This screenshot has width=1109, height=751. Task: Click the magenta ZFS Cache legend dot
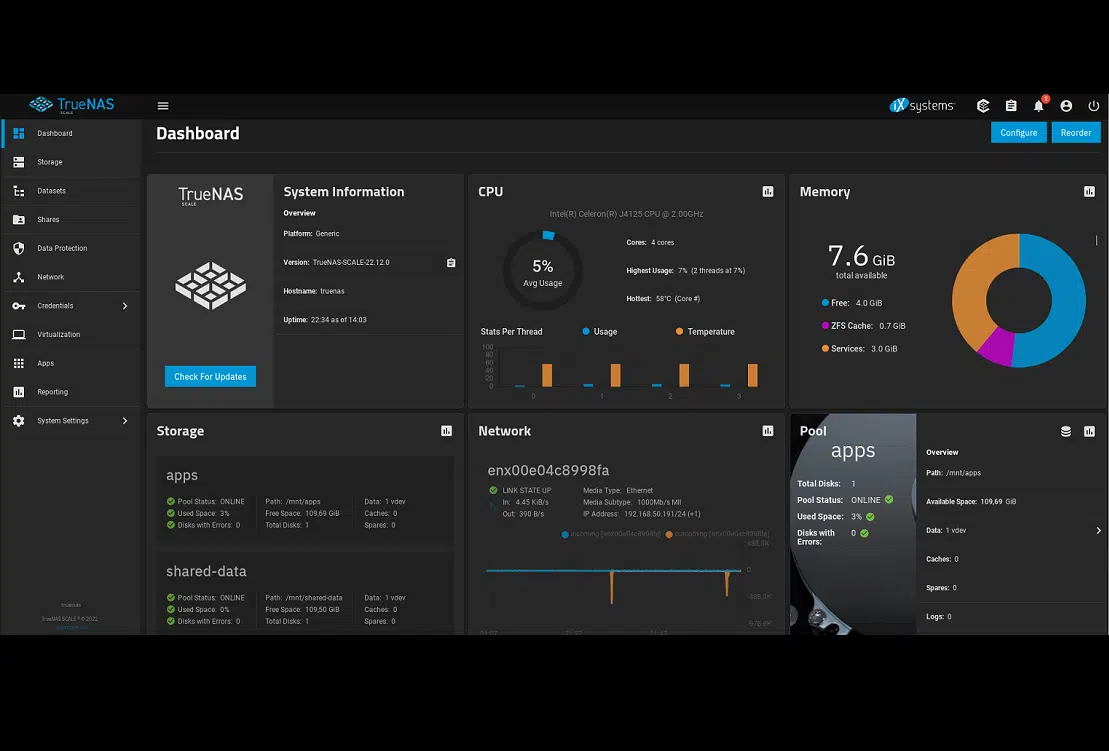[x=825, y=325]
